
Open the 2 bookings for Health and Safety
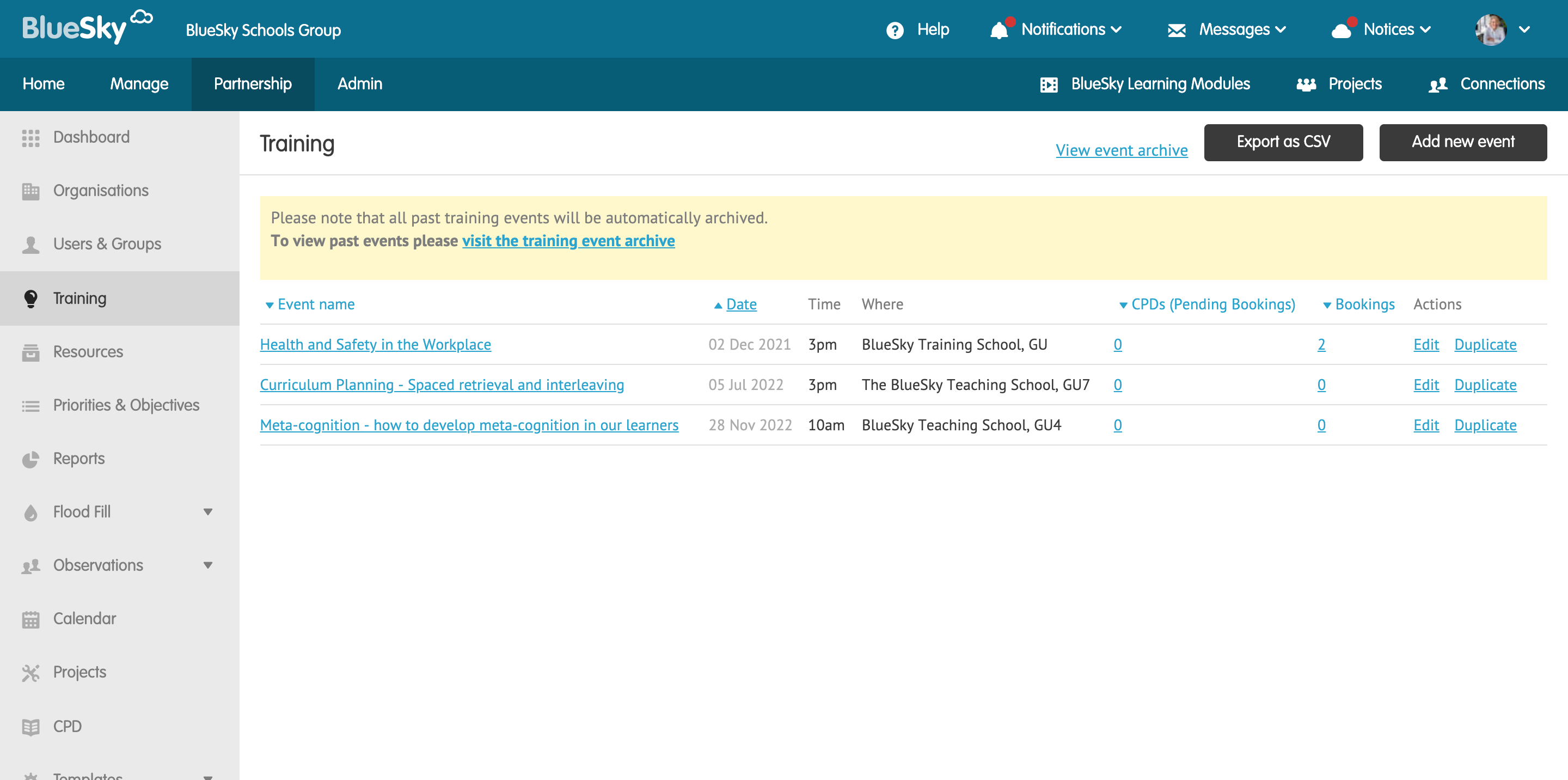(1321, 345)
